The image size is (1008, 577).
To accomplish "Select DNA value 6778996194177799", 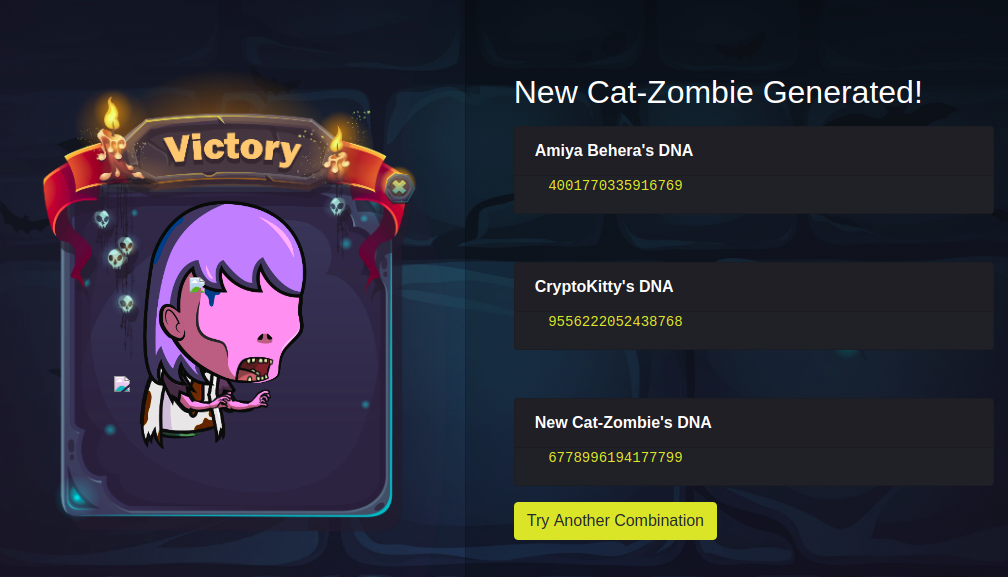I will pyautogui.click(x=615, y=457).
